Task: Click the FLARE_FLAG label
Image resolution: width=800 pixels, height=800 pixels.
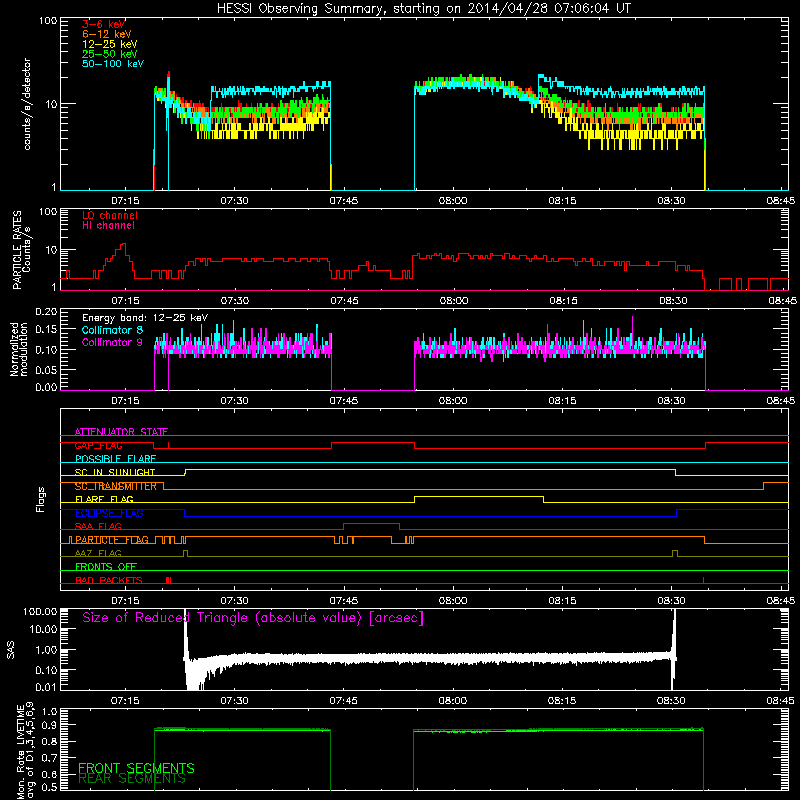Action: pos(104,499)
